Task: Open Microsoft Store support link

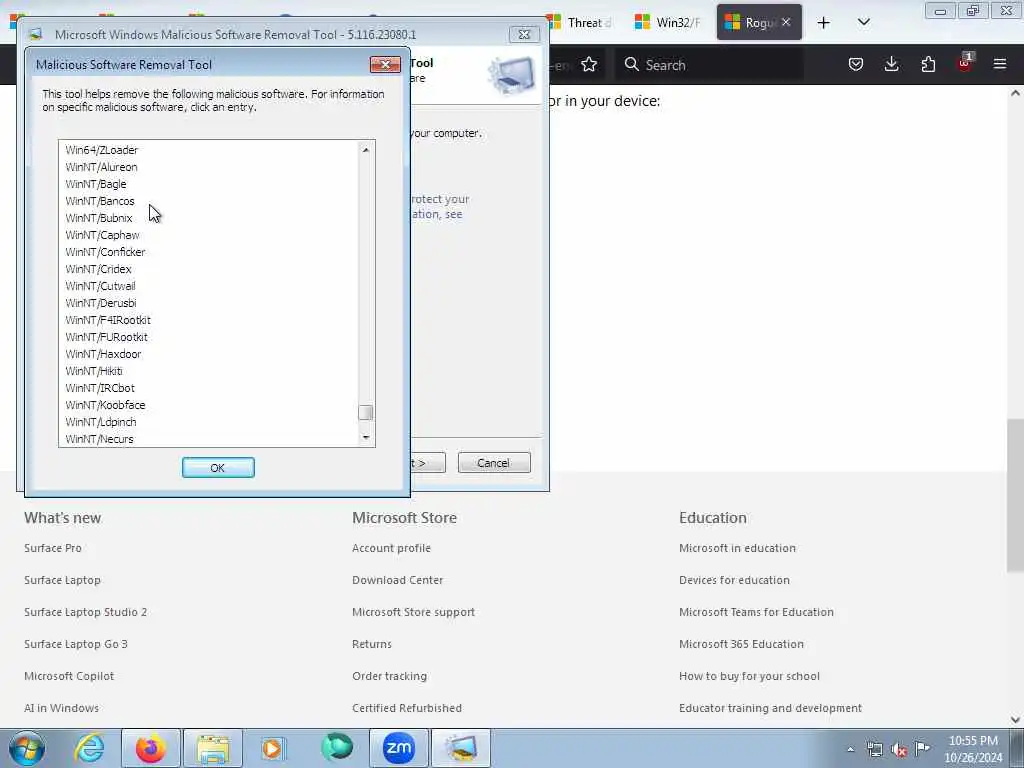Action: (x=413, y=612)
